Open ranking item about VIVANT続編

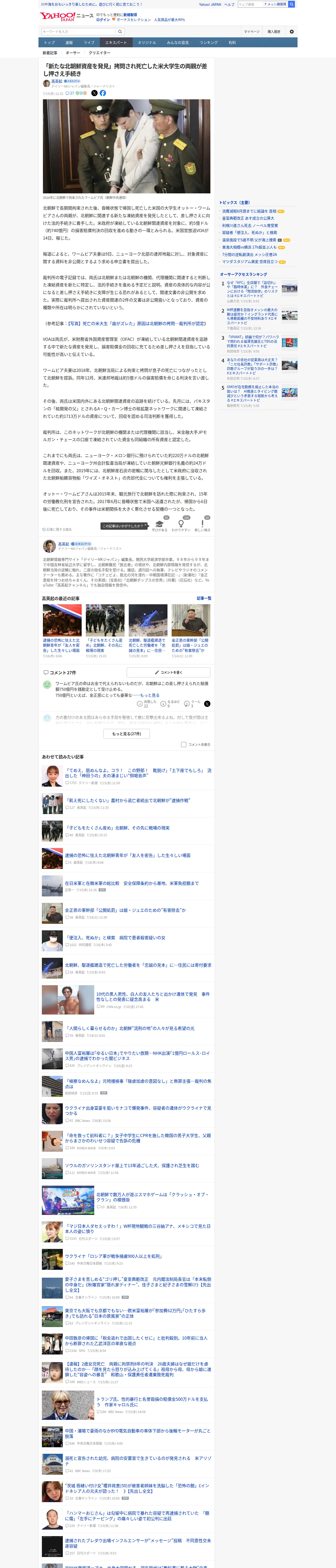pos(253,342)
